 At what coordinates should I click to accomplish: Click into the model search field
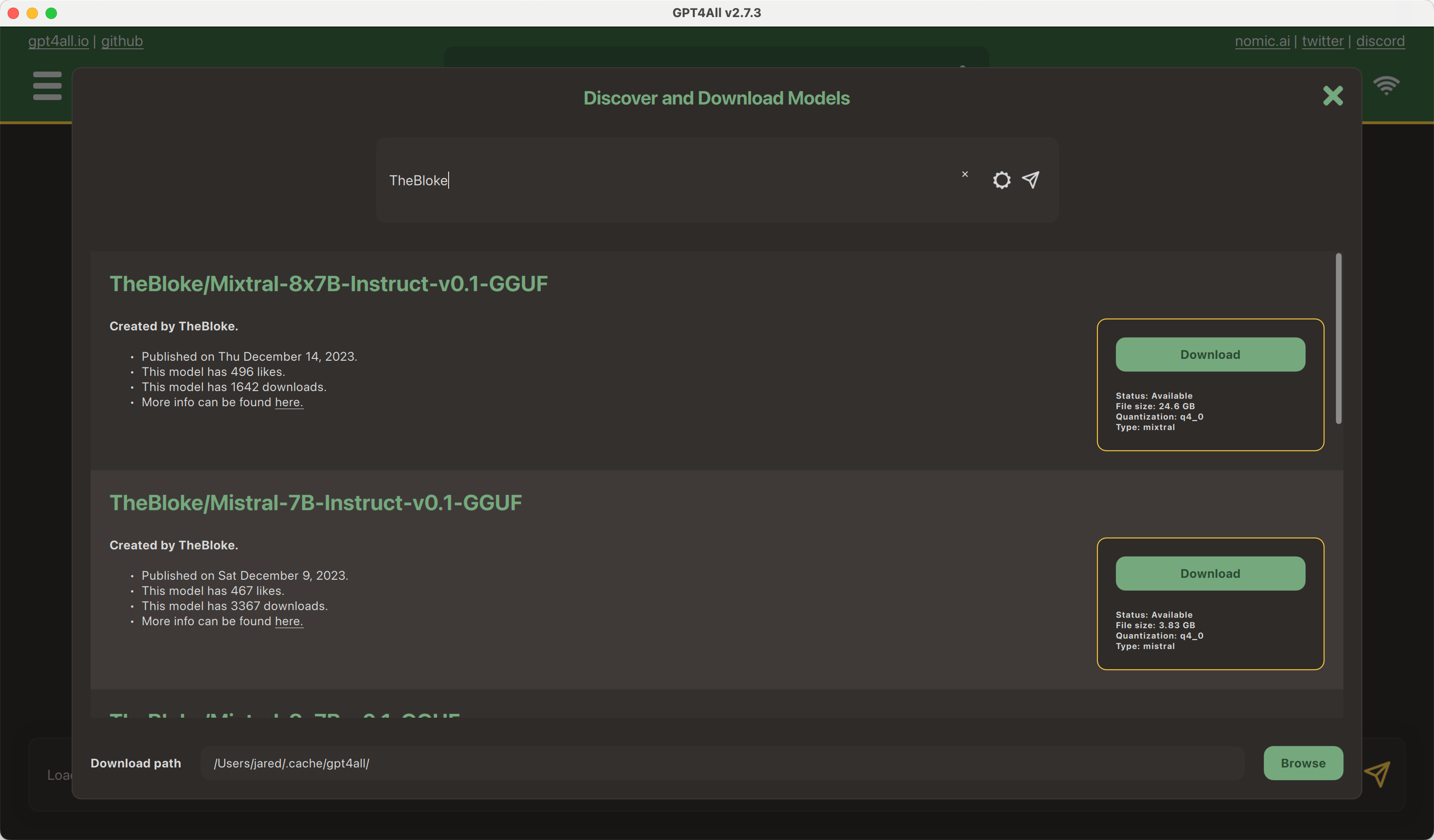click(x=671, y=180)
